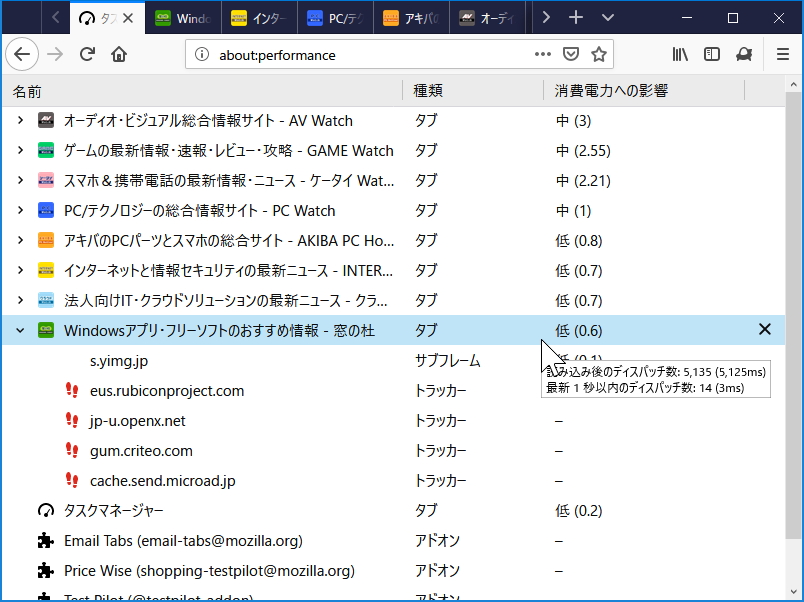Click the 窓の杜 row favicon
Screen dimensions: 804x602
click(46, 330)
